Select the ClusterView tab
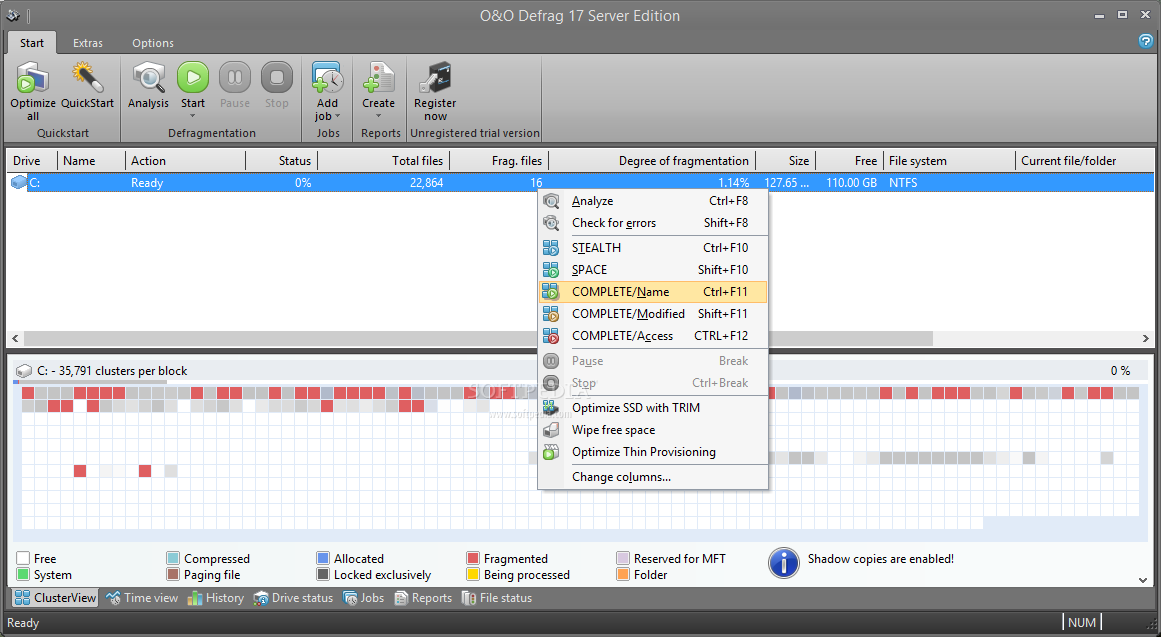1161x637 pixels. coord(56,598)
